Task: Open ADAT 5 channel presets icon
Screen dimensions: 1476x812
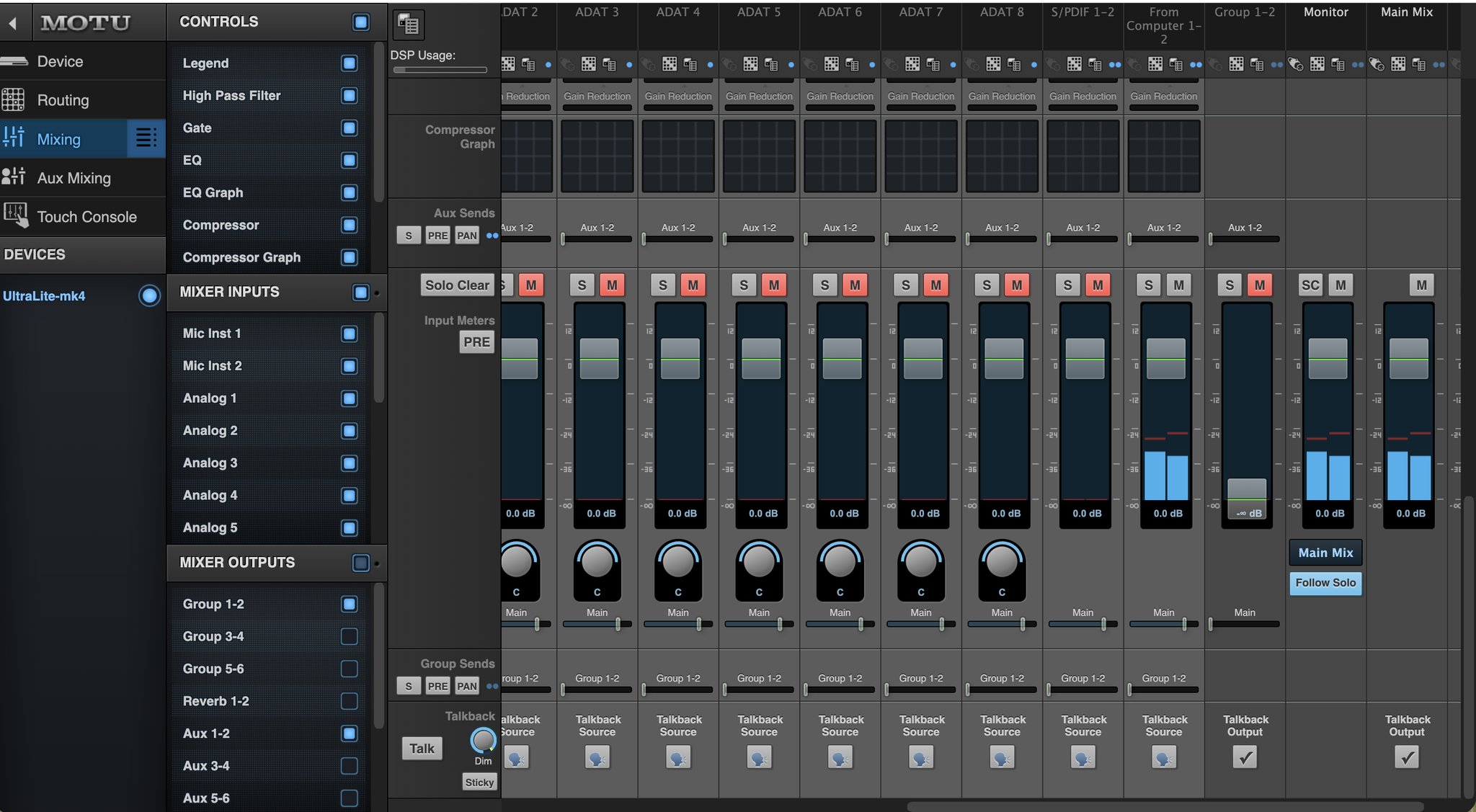Action: 770,64
